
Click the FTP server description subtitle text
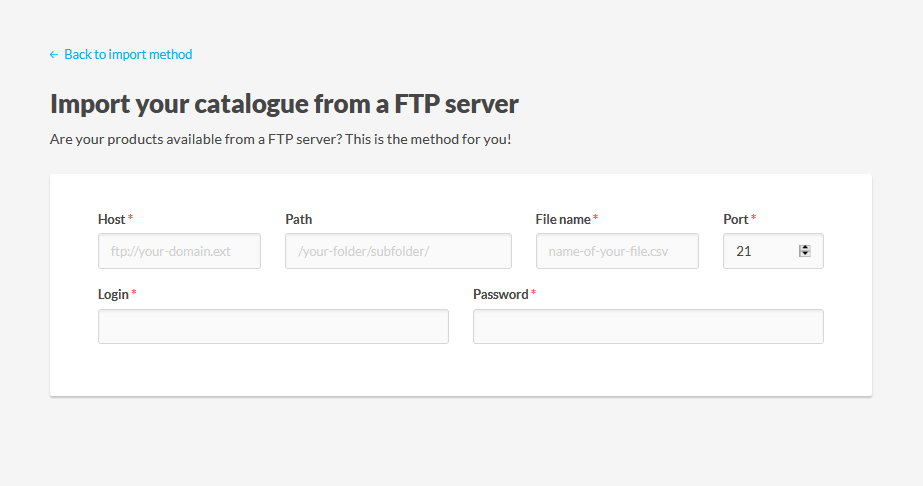click(x=280, y=139)
